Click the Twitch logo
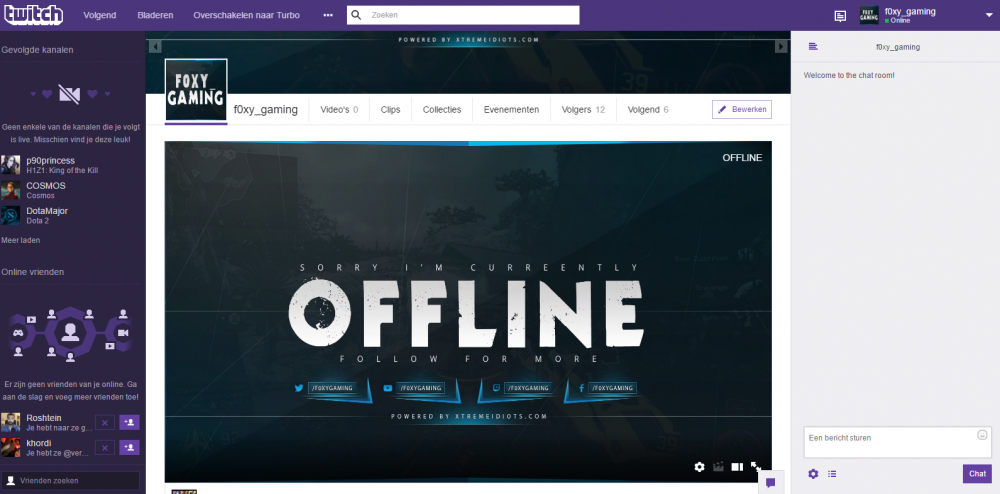This screenshot has height=494, width=1000. pos(34,15)
